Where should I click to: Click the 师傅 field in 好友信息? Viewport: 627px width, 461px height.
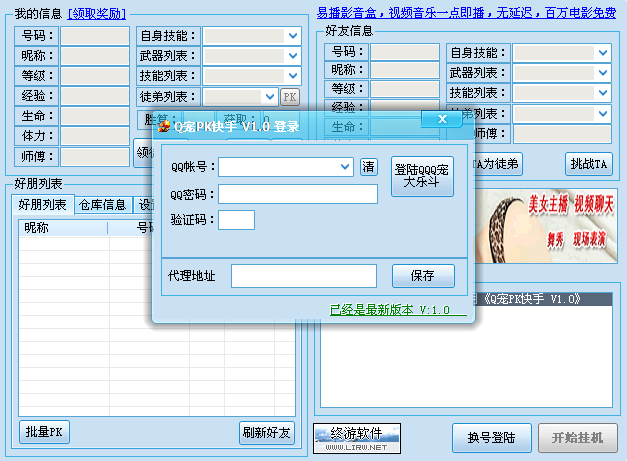[562, 134]
